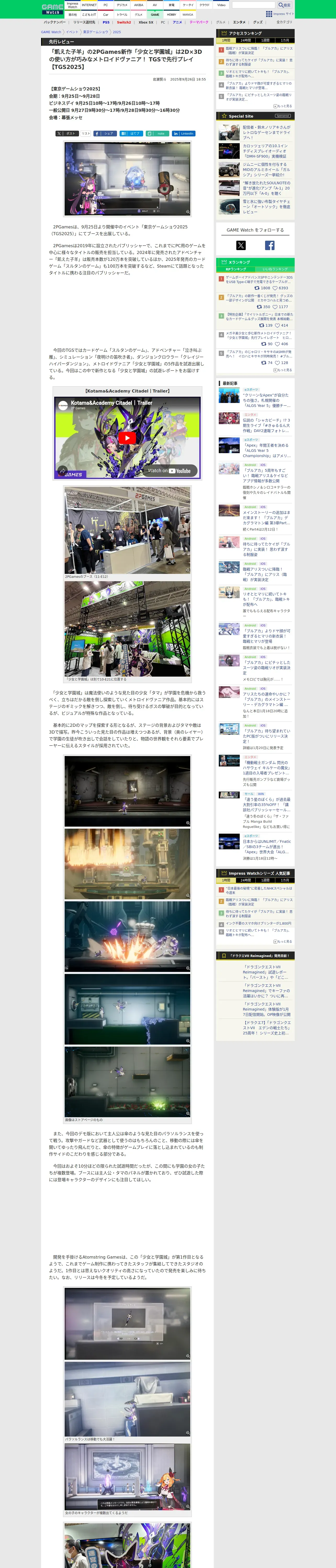This screenshot has width=336, height=1568.
Task: Click the リスト button next to ポスト
Action: (x=86, y=133)
